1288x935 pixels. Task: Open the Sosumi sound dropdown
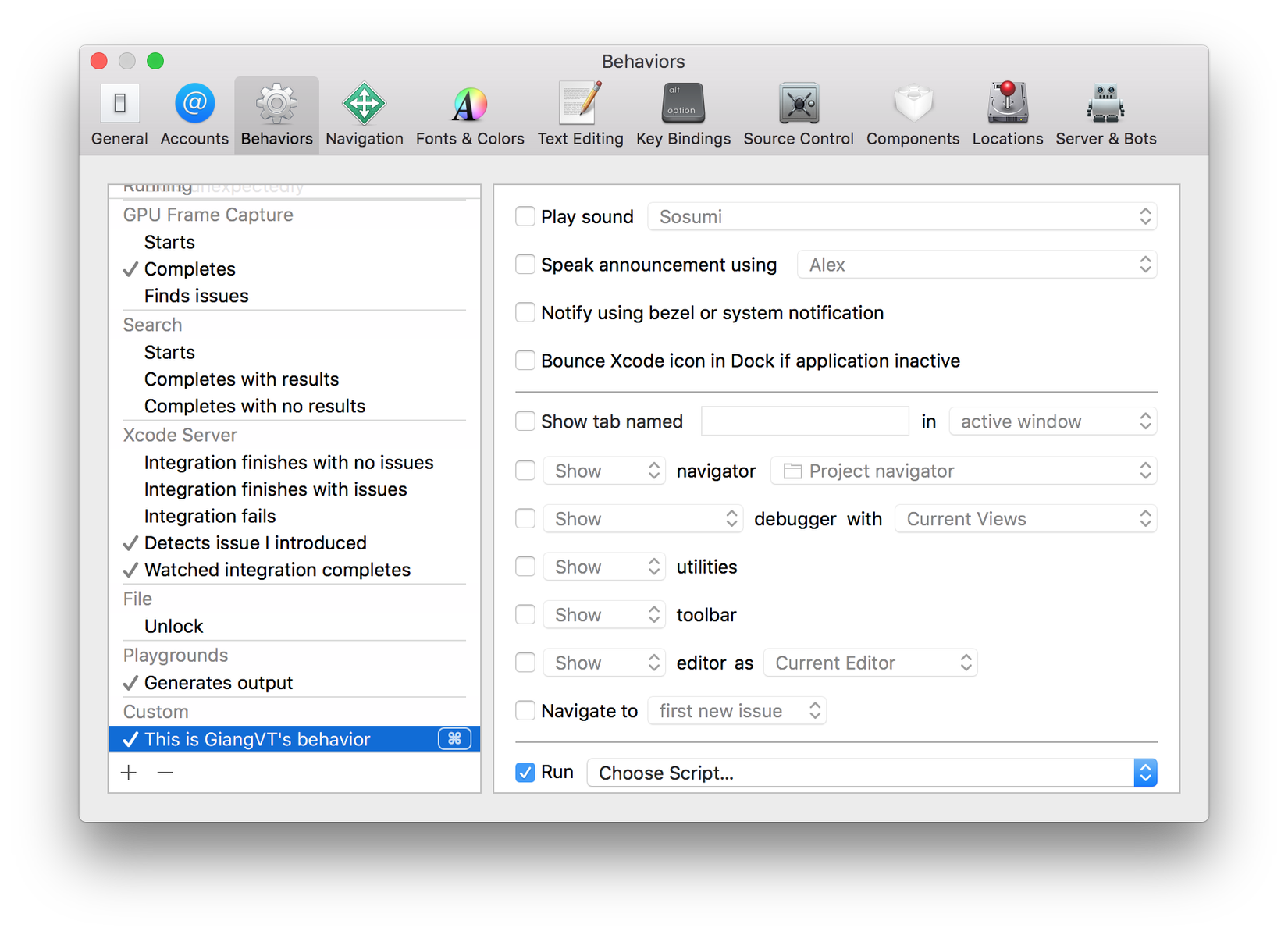(x=902, y=216)
